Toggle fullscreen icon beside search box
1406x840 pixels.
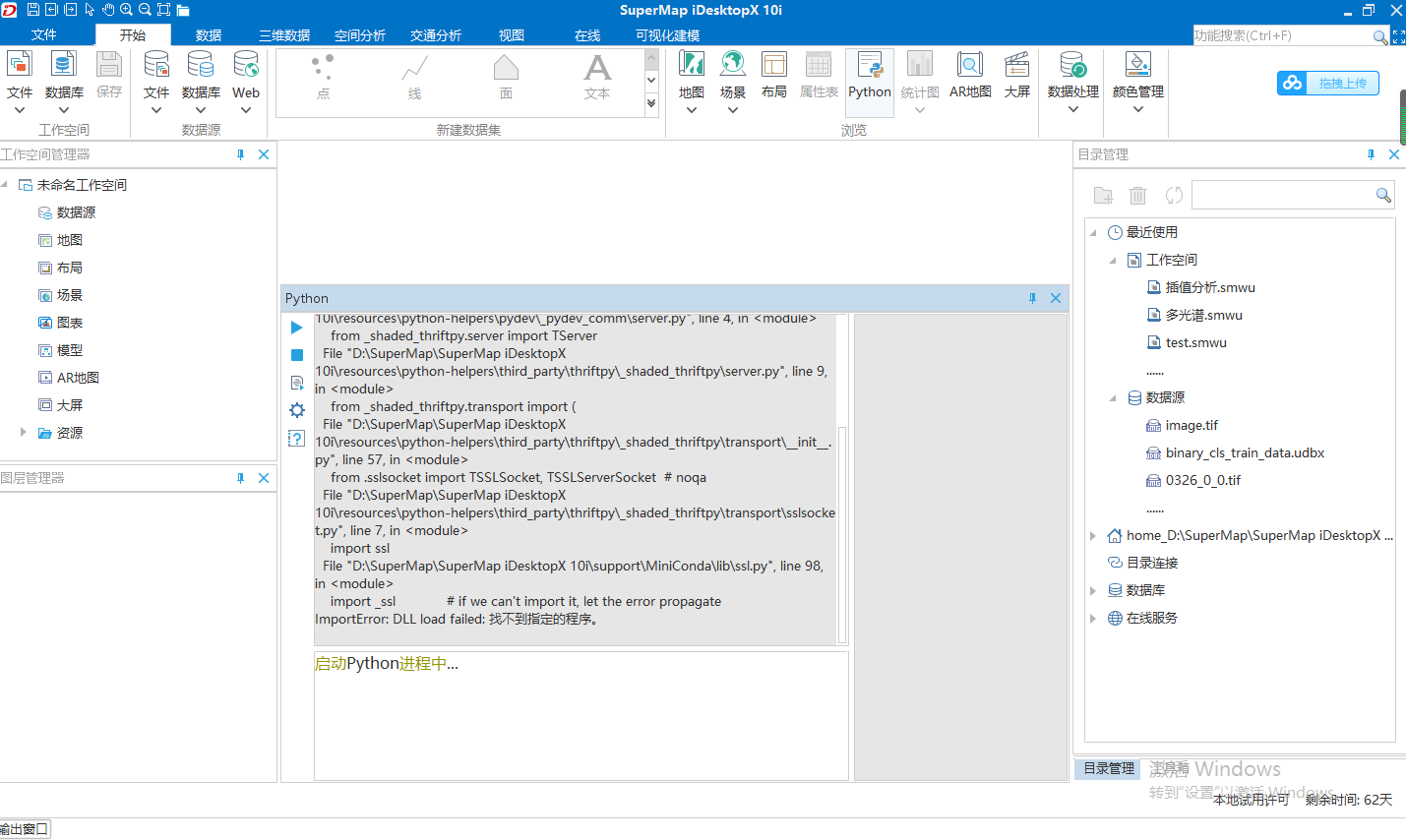pos(1398,36)
